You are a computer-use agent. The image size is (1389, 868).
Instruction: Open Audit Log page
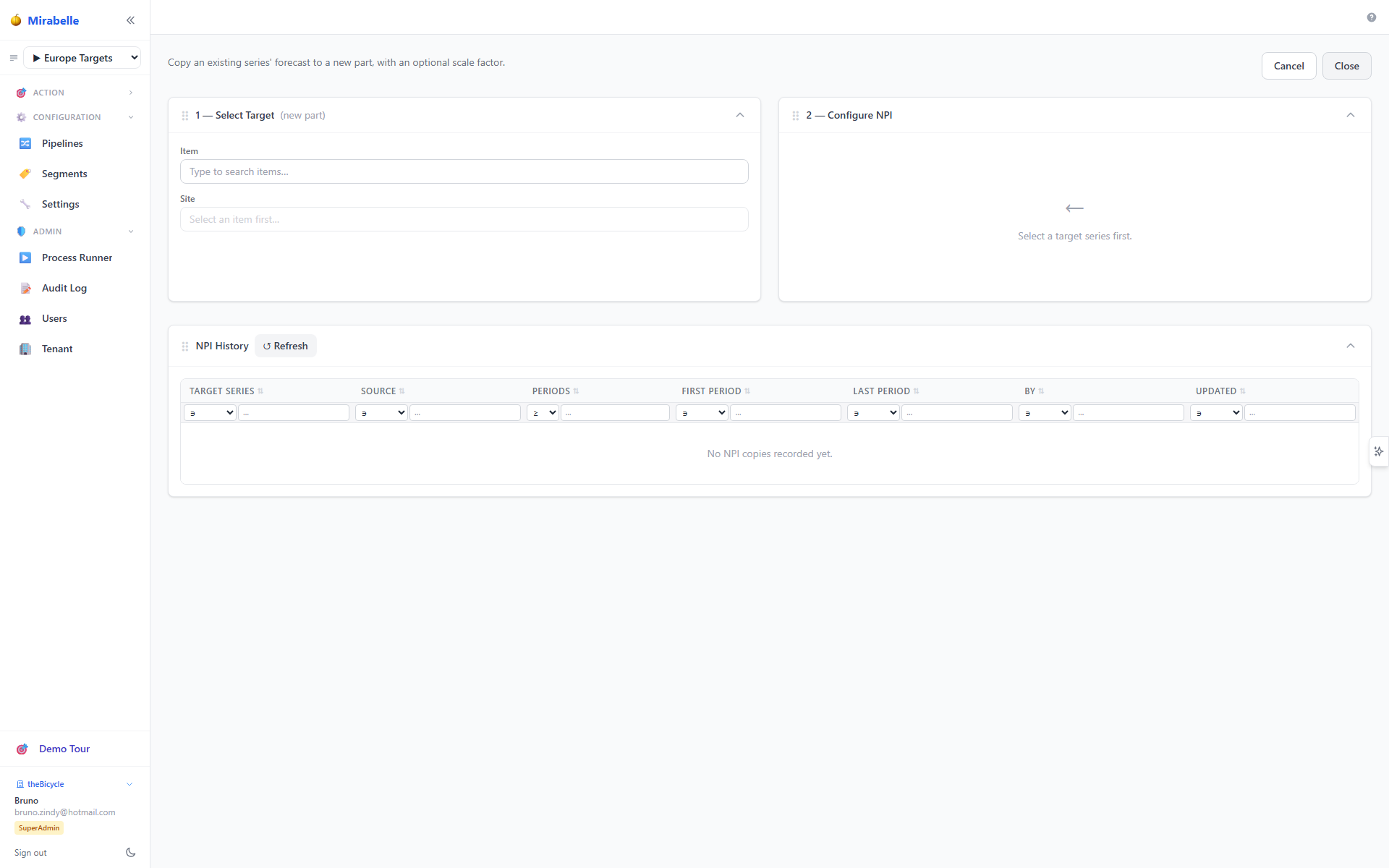pos(64,288)
